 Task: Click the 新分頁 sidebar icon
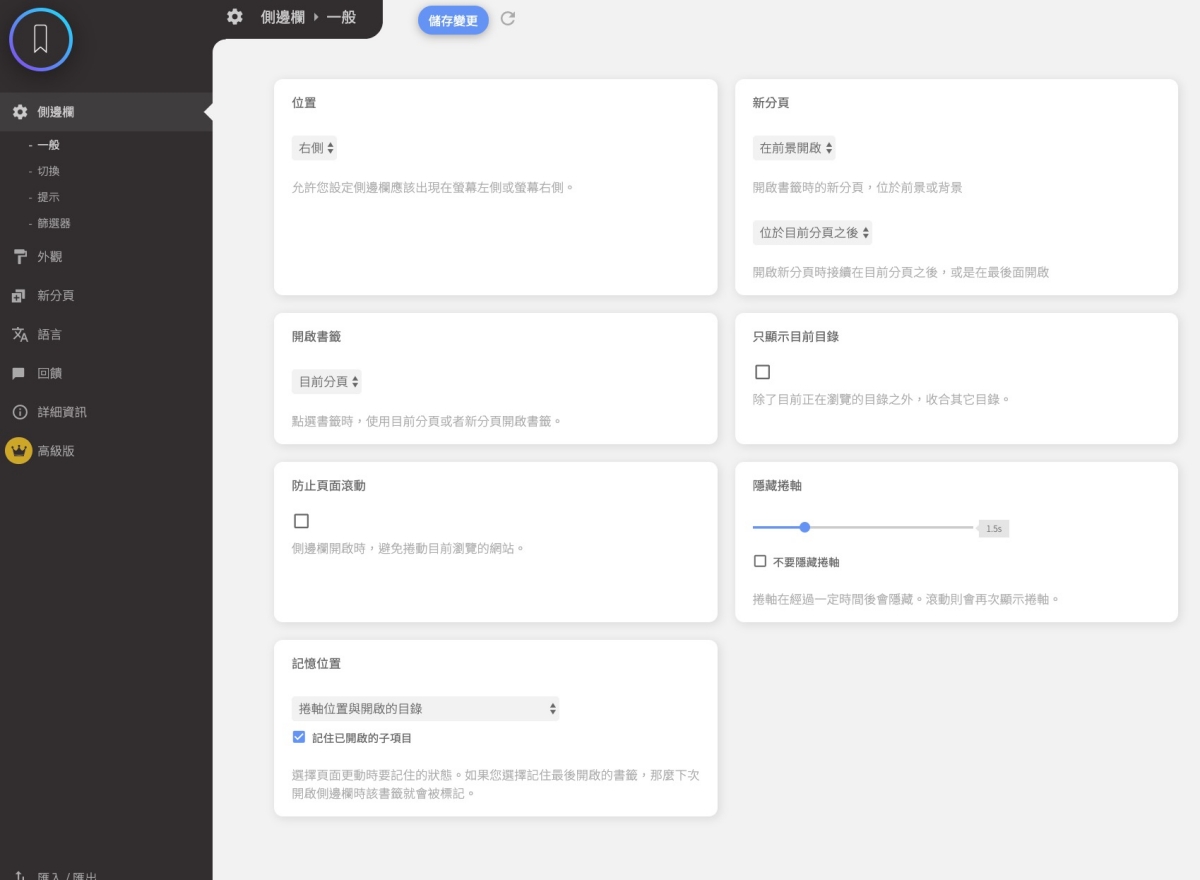pyautogui.click(x=20, y=296)
